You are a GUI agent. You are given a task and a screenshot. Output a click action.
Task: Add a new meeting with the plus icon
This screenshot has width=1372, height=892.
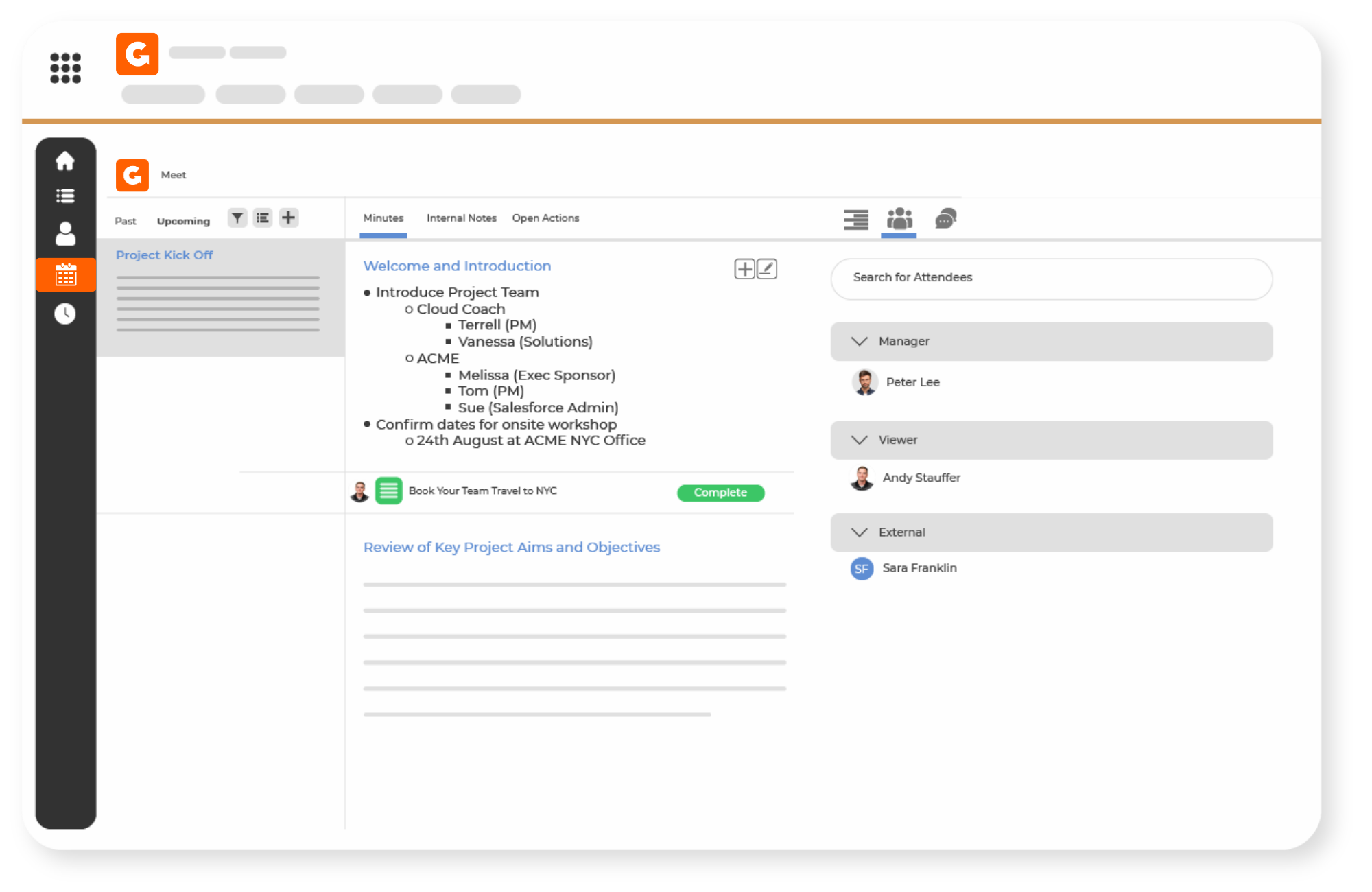[x=289, y=218]
